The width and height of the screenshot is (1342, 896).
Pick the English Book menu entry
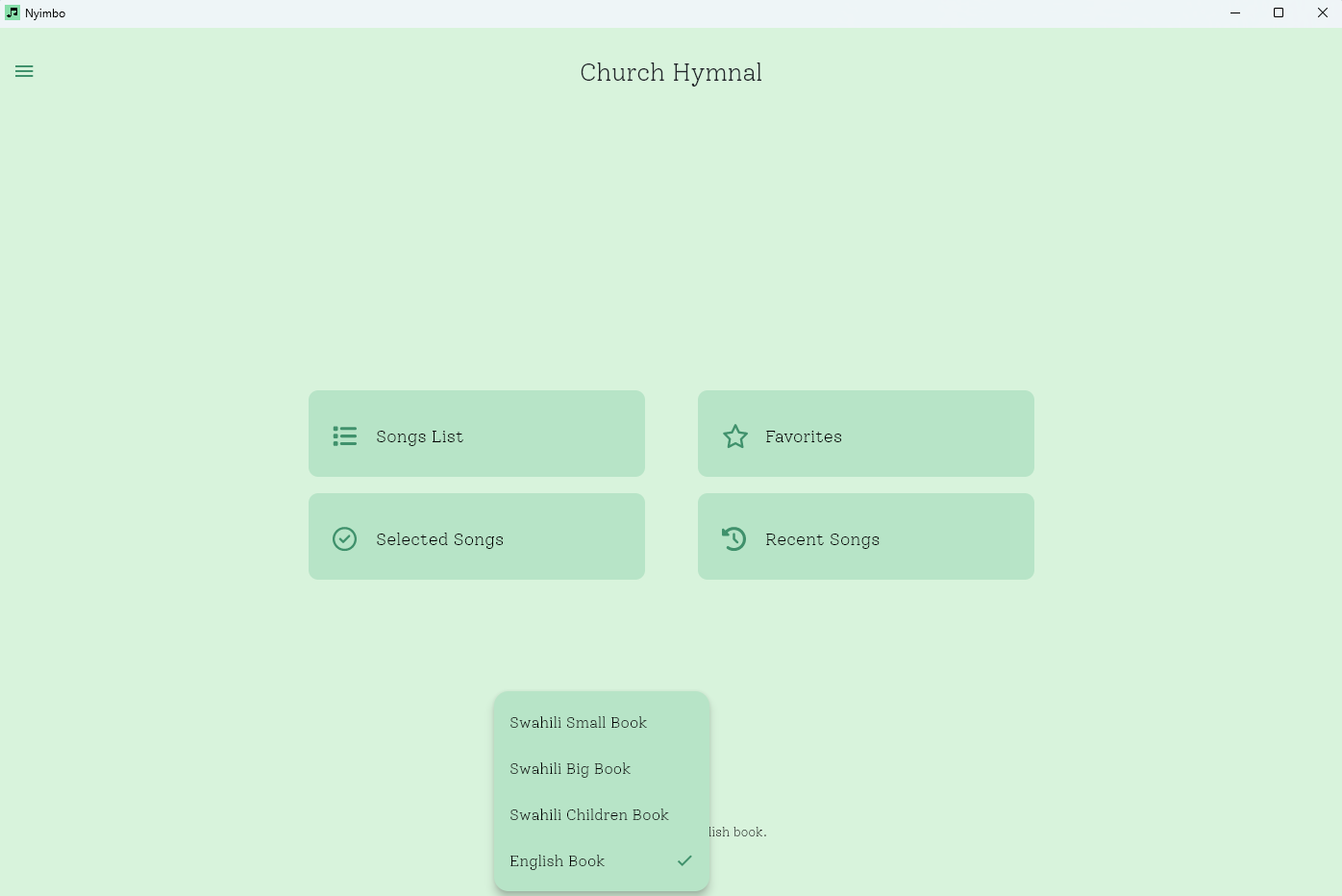[x=558, y=861]
